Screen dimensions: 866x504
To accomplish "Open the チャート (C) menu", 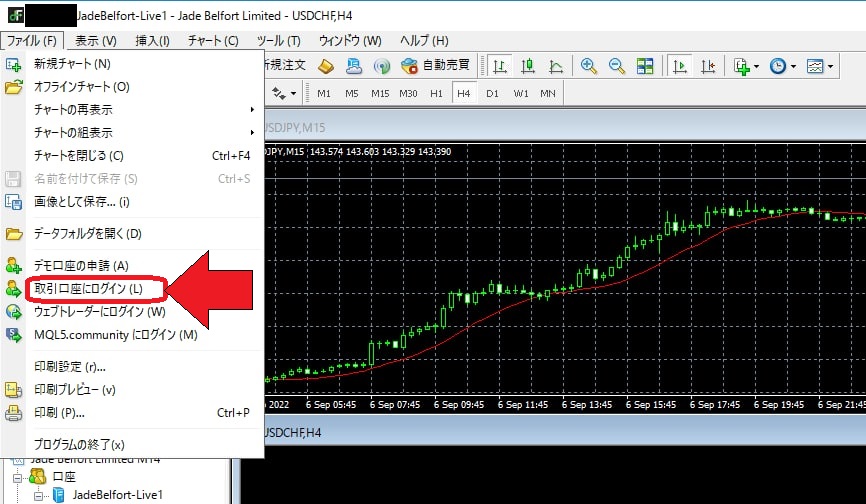I will click(212, 41).
